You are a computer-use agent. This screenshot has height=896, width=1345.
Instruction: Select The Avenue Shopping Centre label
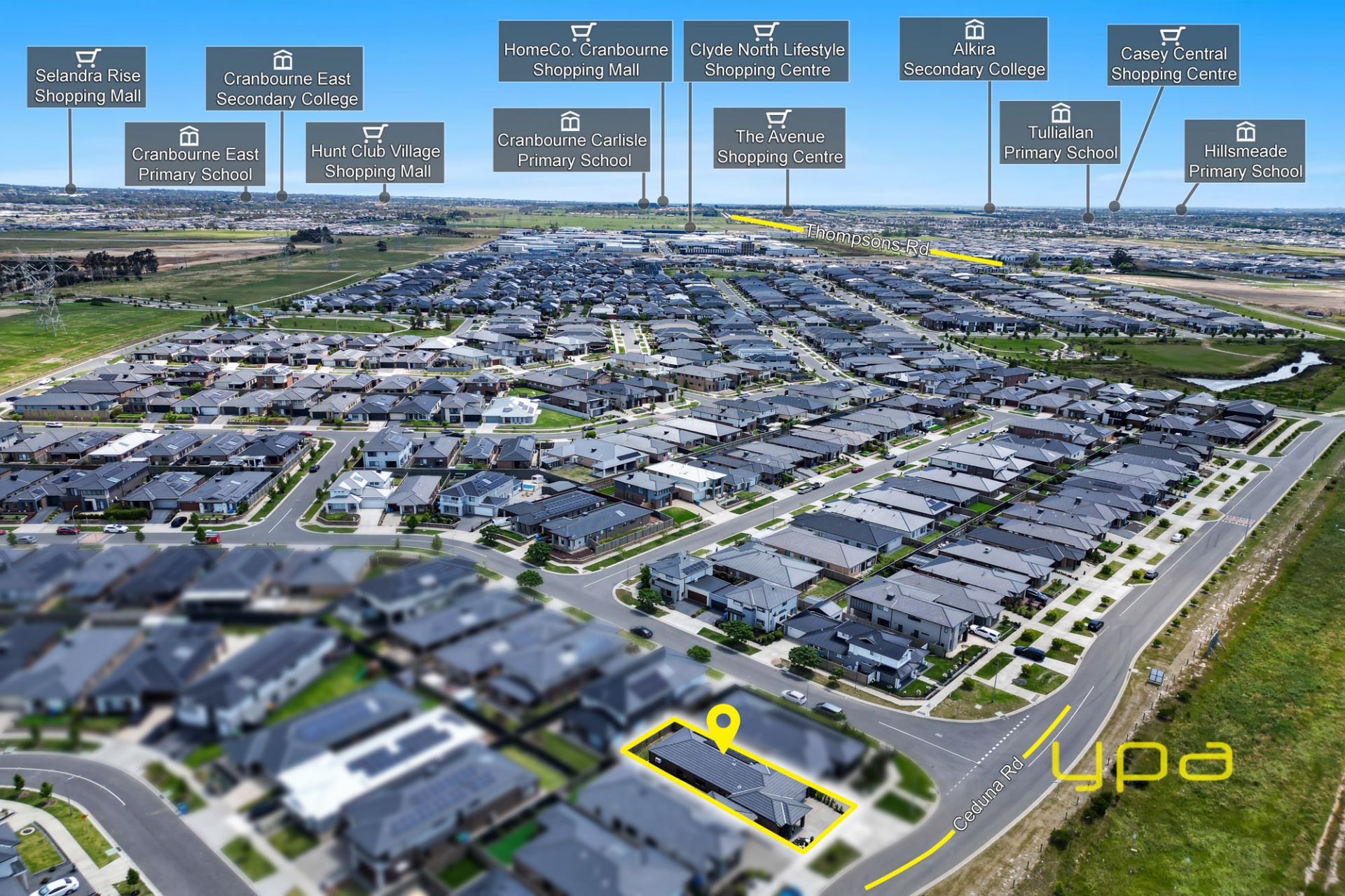(780, 146)
